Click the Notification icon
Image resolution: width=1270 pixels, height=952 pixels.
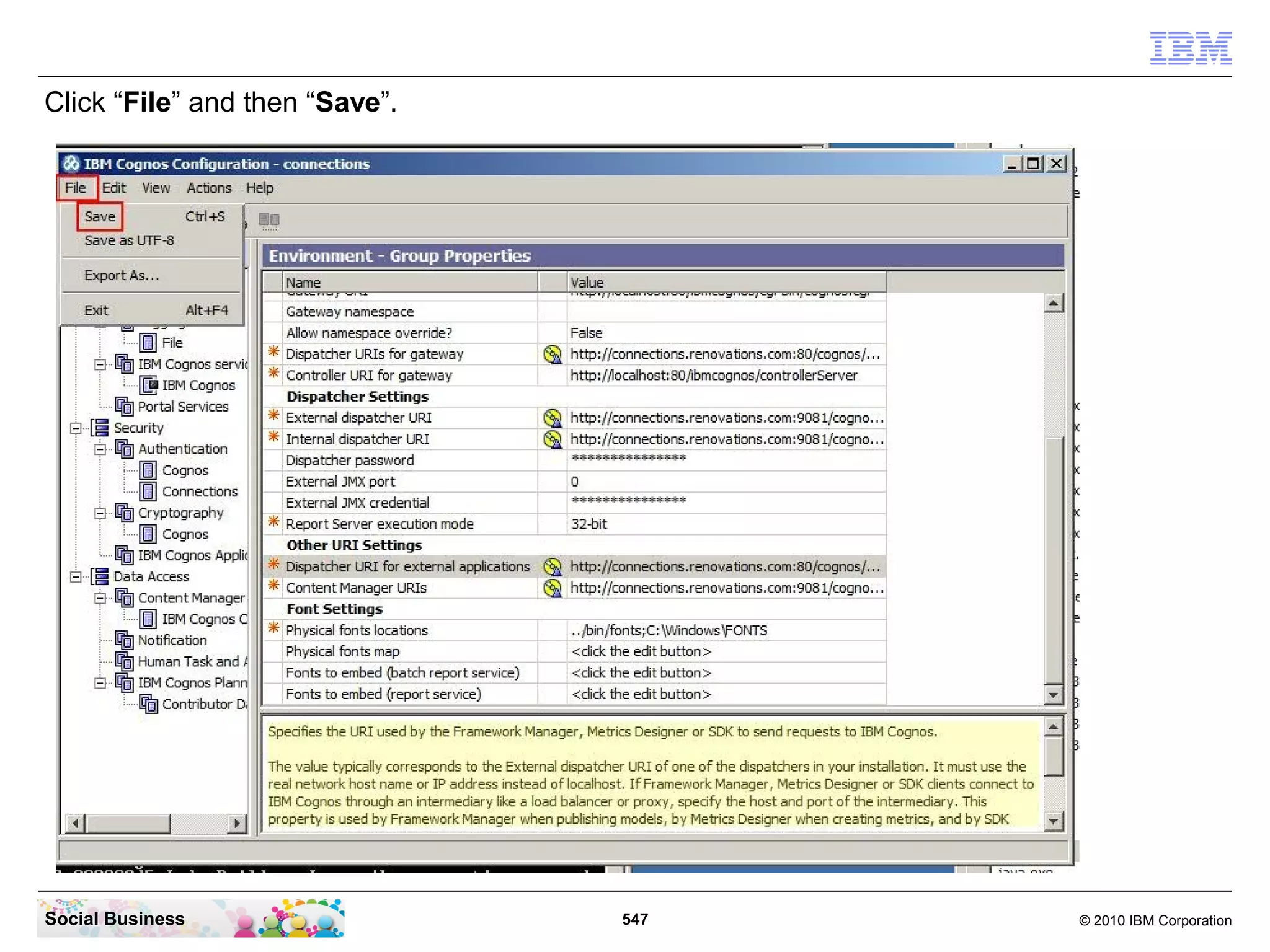[124, 640]
